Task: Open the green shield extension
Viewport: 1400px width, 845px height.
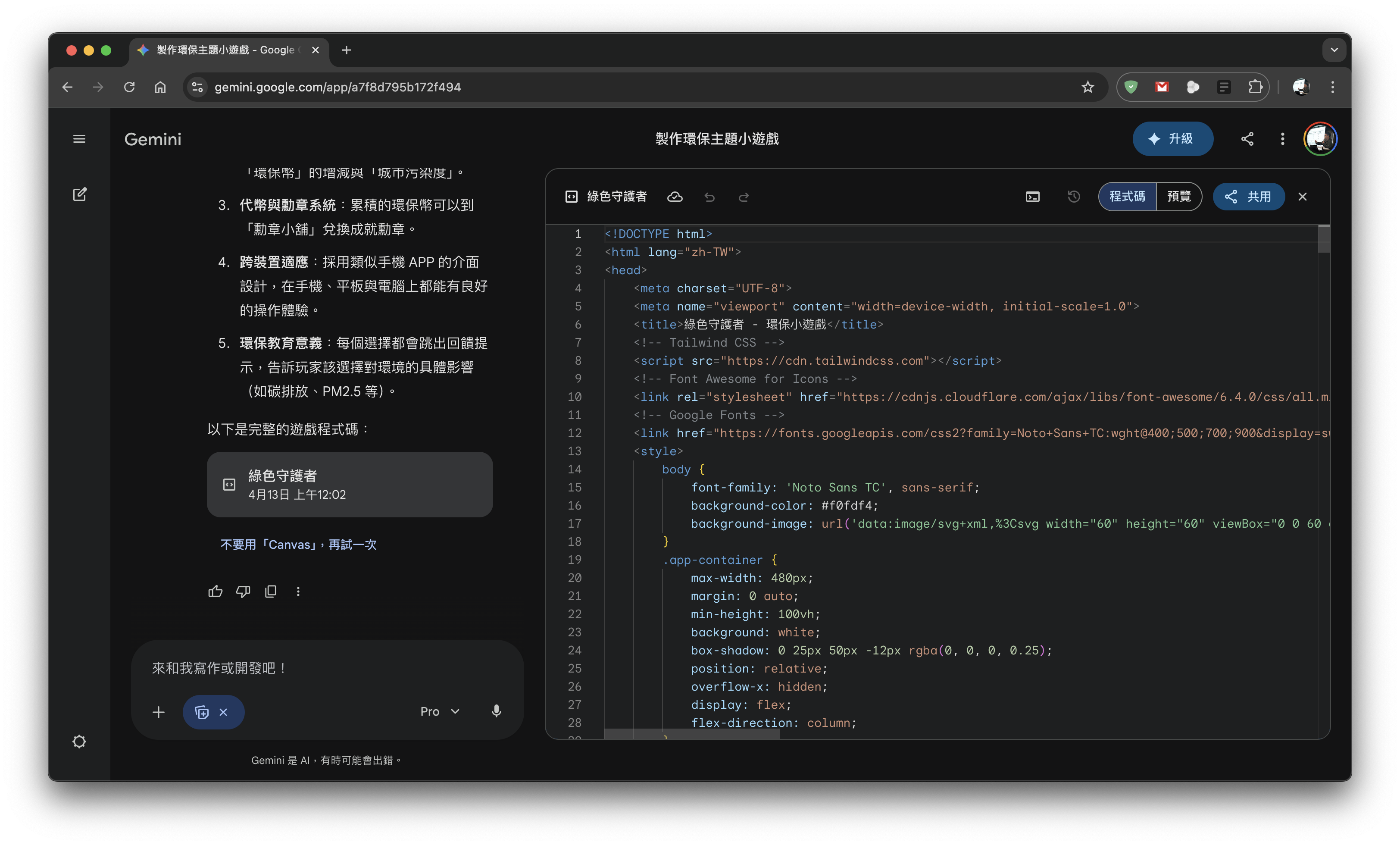Action: (x=1131, y=87)
